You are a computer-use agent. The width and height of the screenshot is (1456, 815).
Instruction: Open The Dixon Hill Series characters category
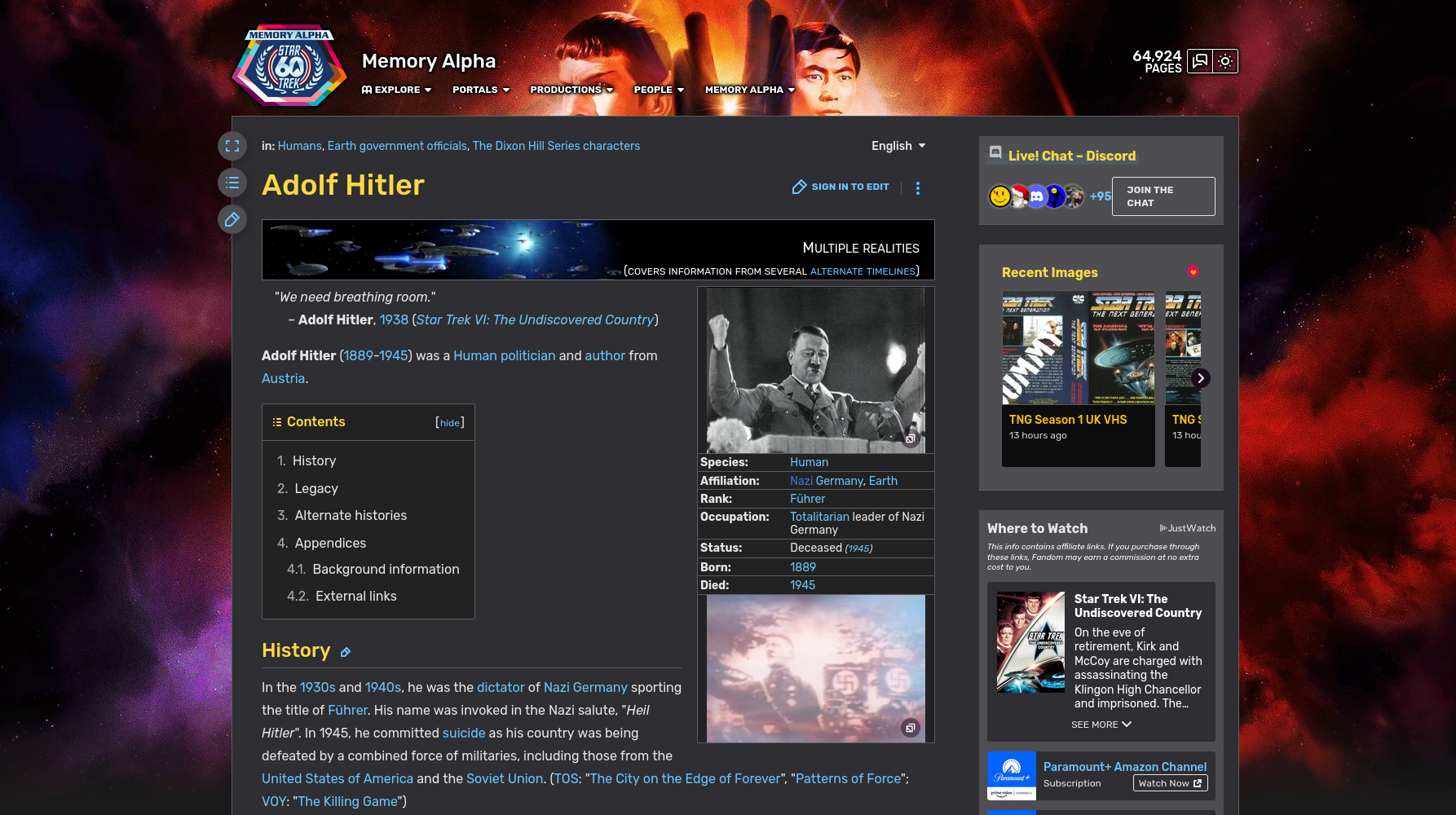tap(556, 146)
